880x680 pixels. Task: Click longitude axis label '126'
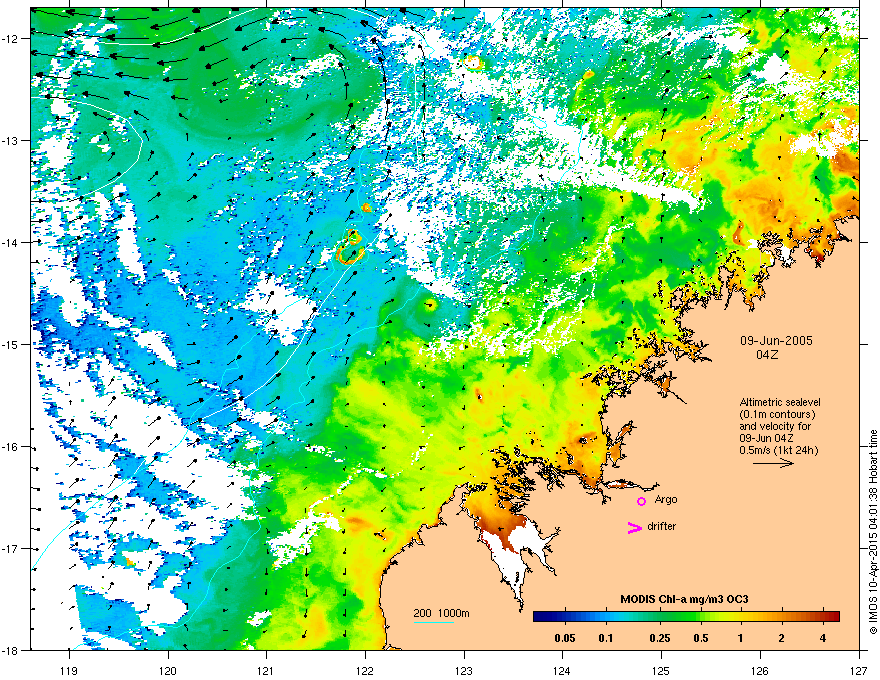[760, 670]
